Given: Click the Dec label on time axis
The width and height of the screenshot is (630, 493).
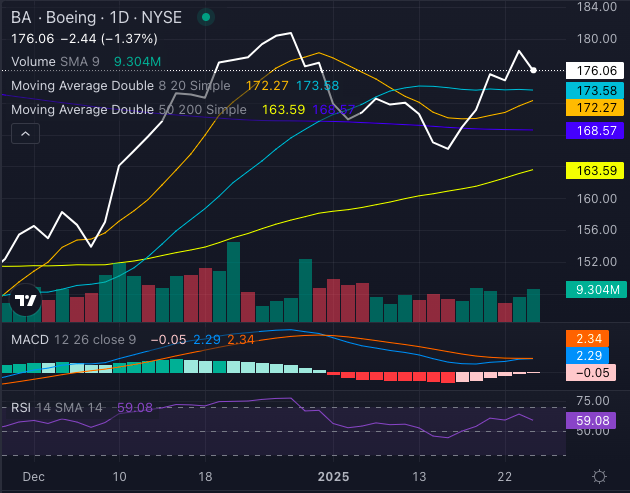Looking at the screenshot, I should [35, 476].
